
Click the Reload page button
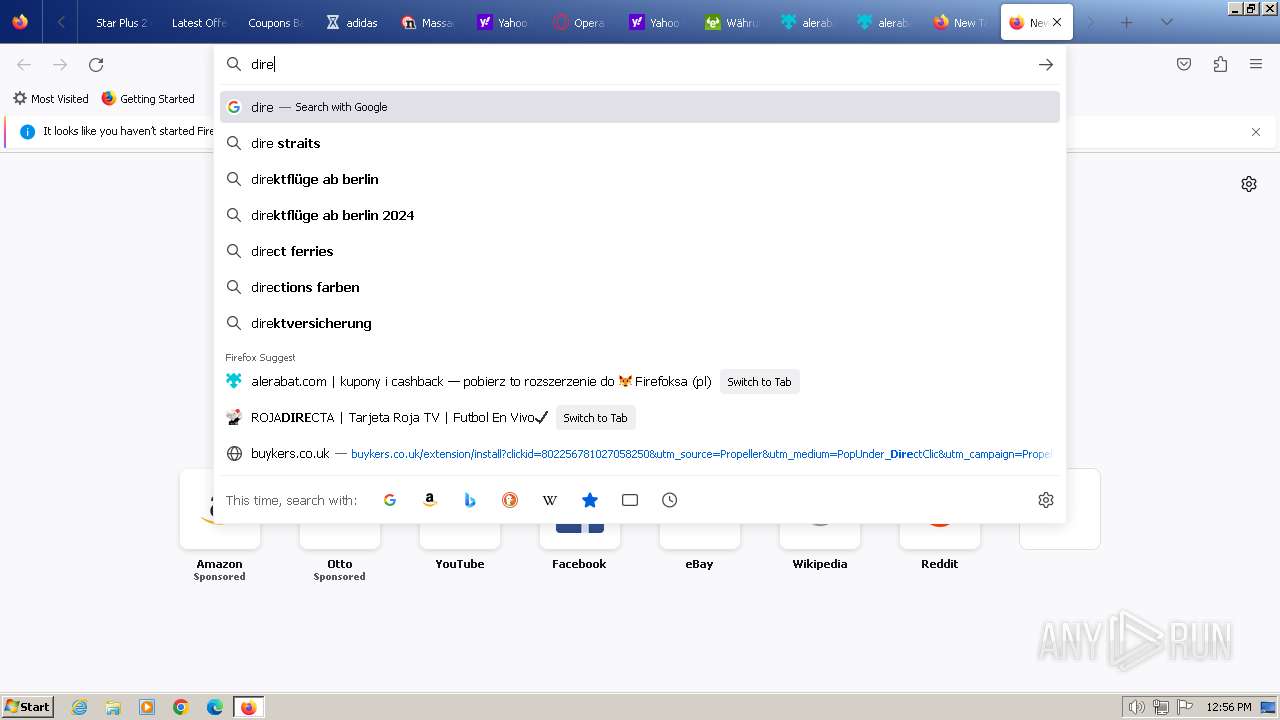[x=96, y=64]
